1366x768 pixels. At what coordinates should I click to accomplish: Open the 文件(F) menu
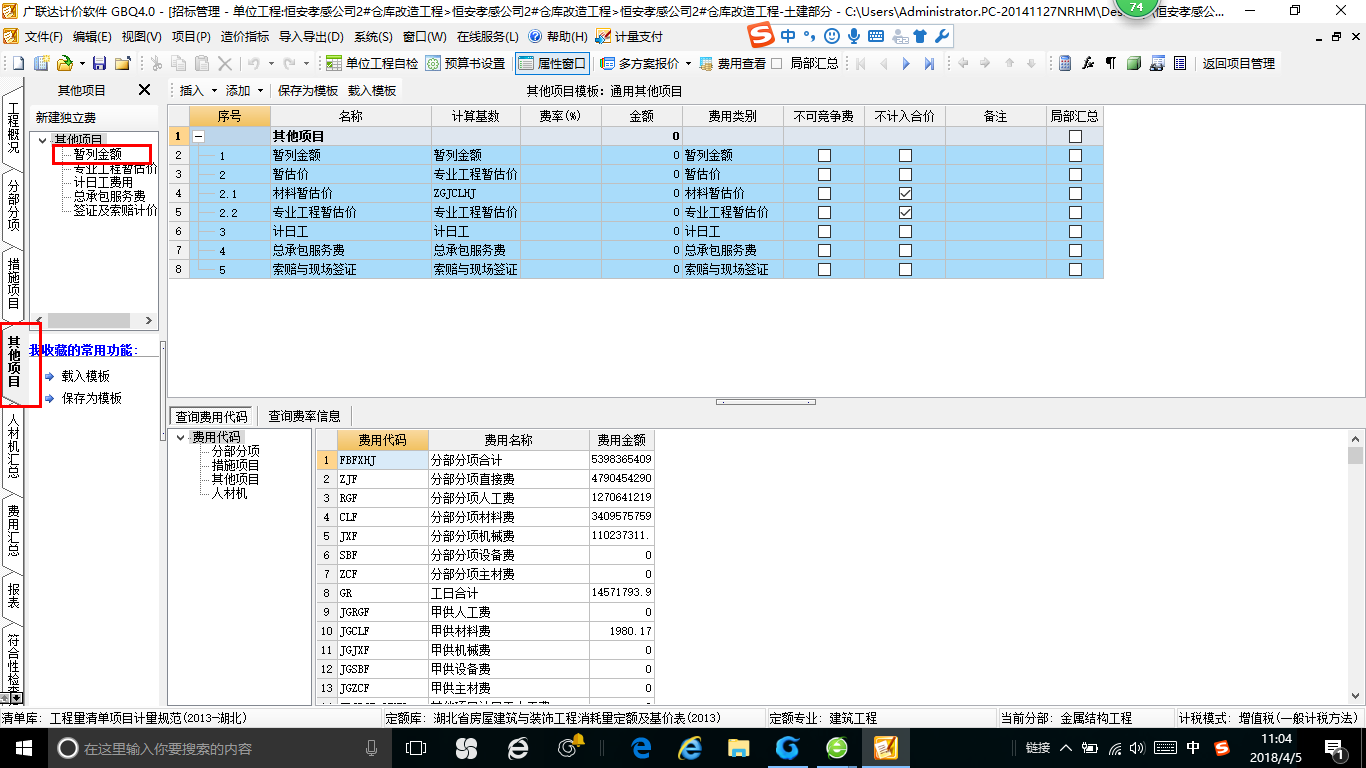coord(43,36)
